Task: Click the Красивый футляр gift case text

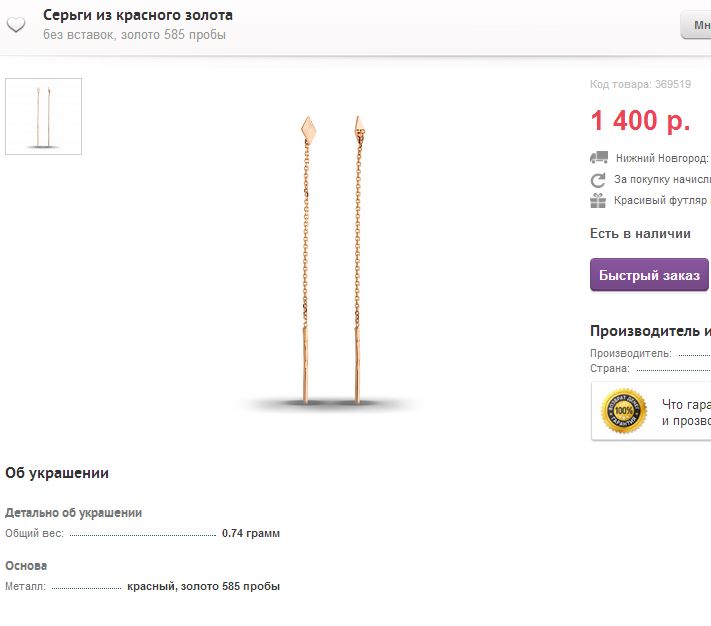Action: pos(662,201)
